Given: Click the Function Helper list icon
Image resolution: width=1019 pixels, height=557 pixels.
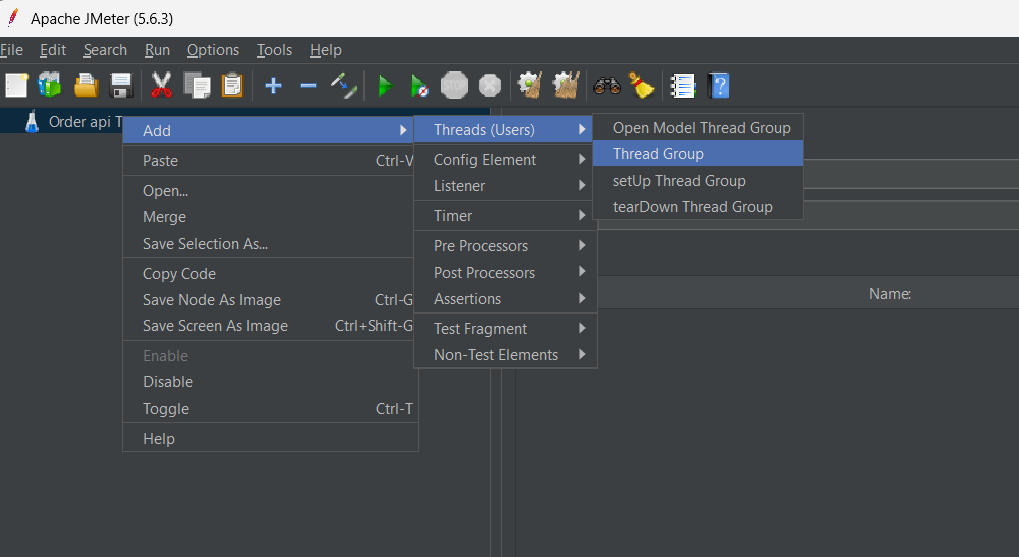Looking at the screenshot, I should 682,85.
